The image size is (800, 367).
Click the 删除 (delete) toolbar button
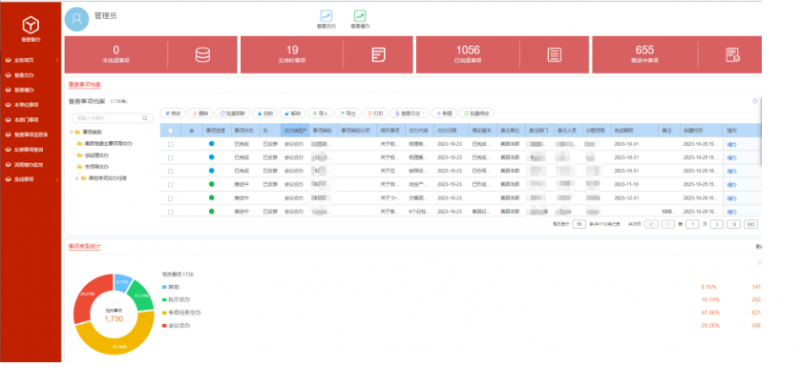(201, 113)
